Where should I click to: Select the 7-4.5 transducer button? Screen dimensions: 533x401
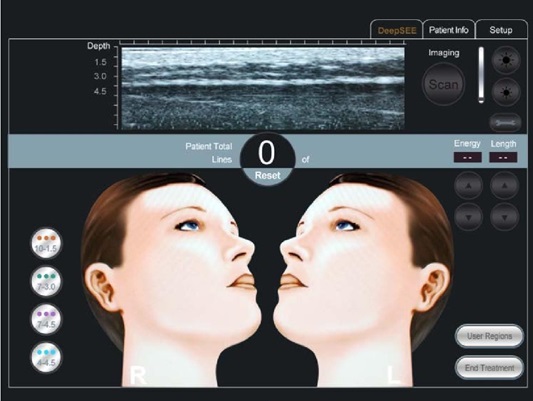pyautogui.click(x=46, y=319)
